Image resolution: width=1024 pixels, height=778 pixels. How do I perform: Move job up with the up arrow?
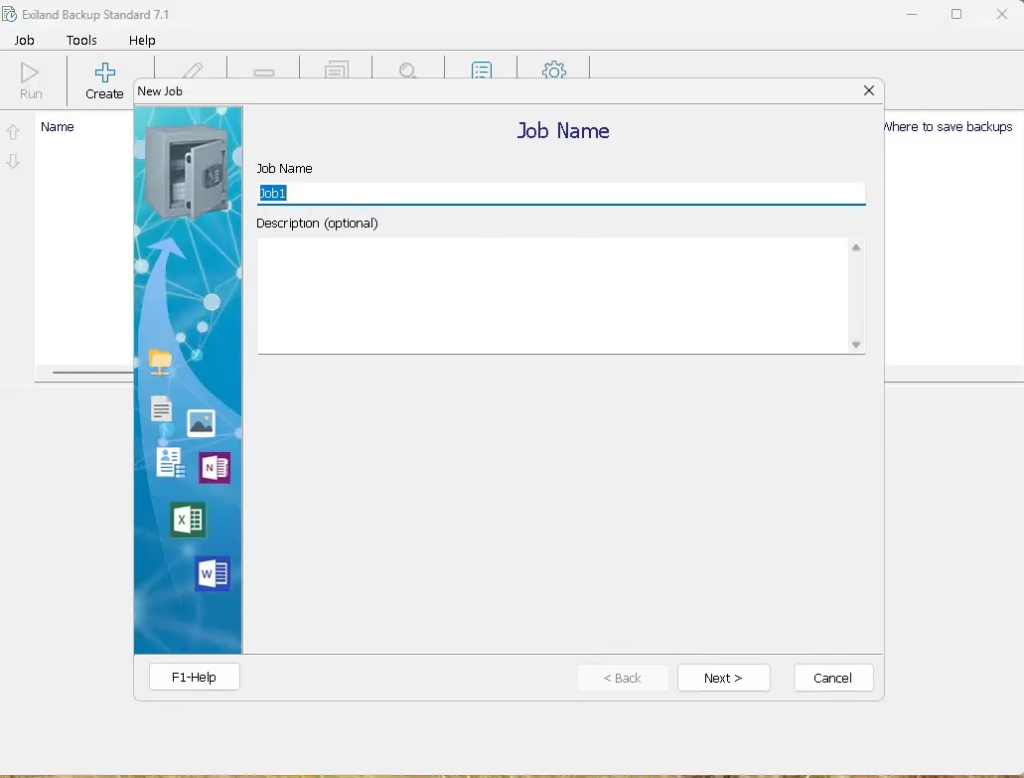pos(13,132)
